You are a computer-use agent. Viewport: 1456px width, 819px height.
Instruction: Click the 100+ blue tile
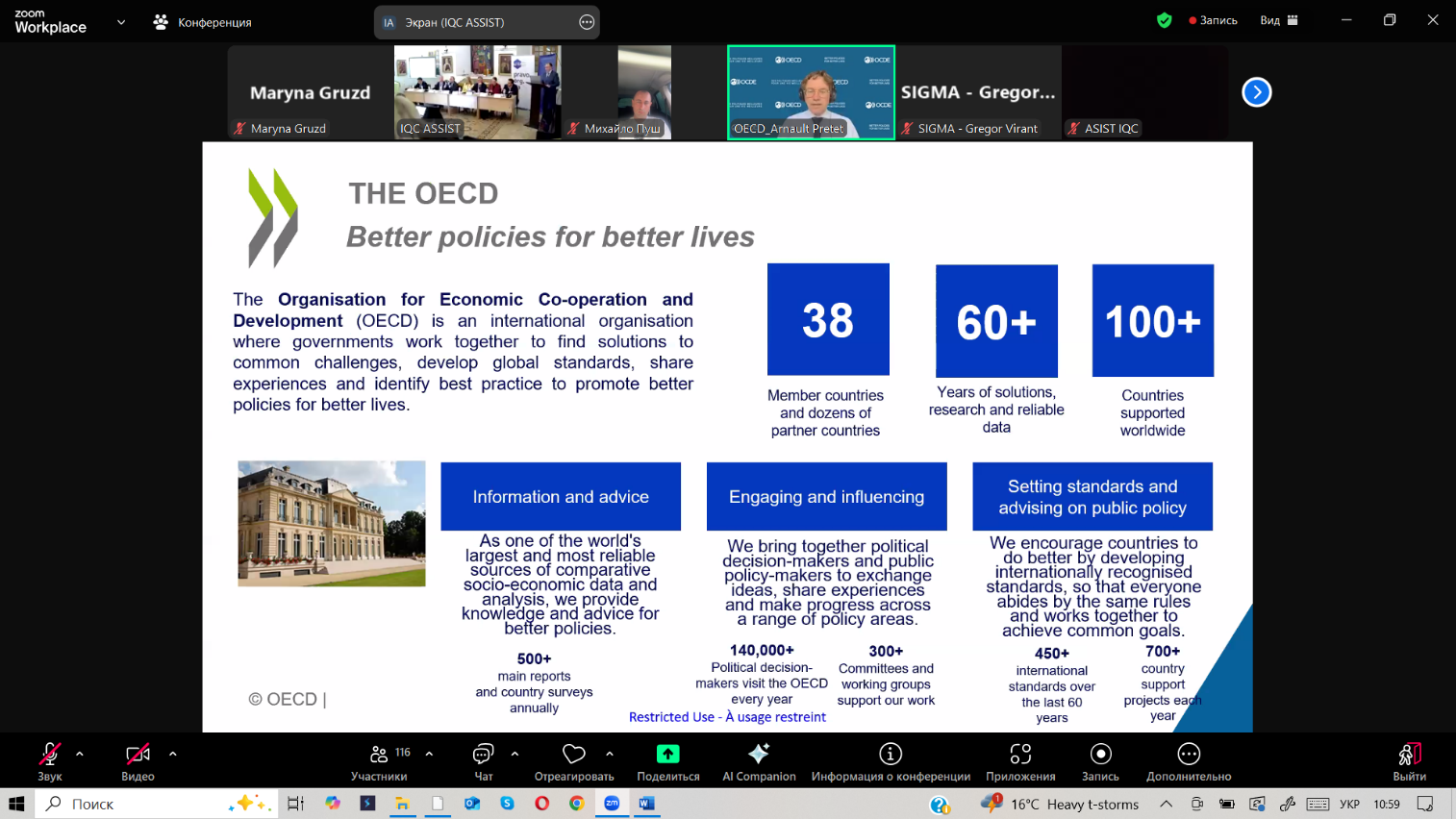pos(1153,320)
